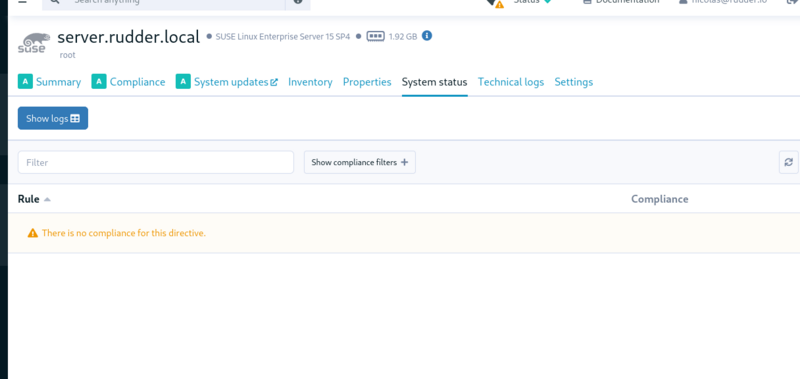Viewport: 800px width, 379px height.
Task: Open the Properties tab
Action: click(x=367, y=82)
